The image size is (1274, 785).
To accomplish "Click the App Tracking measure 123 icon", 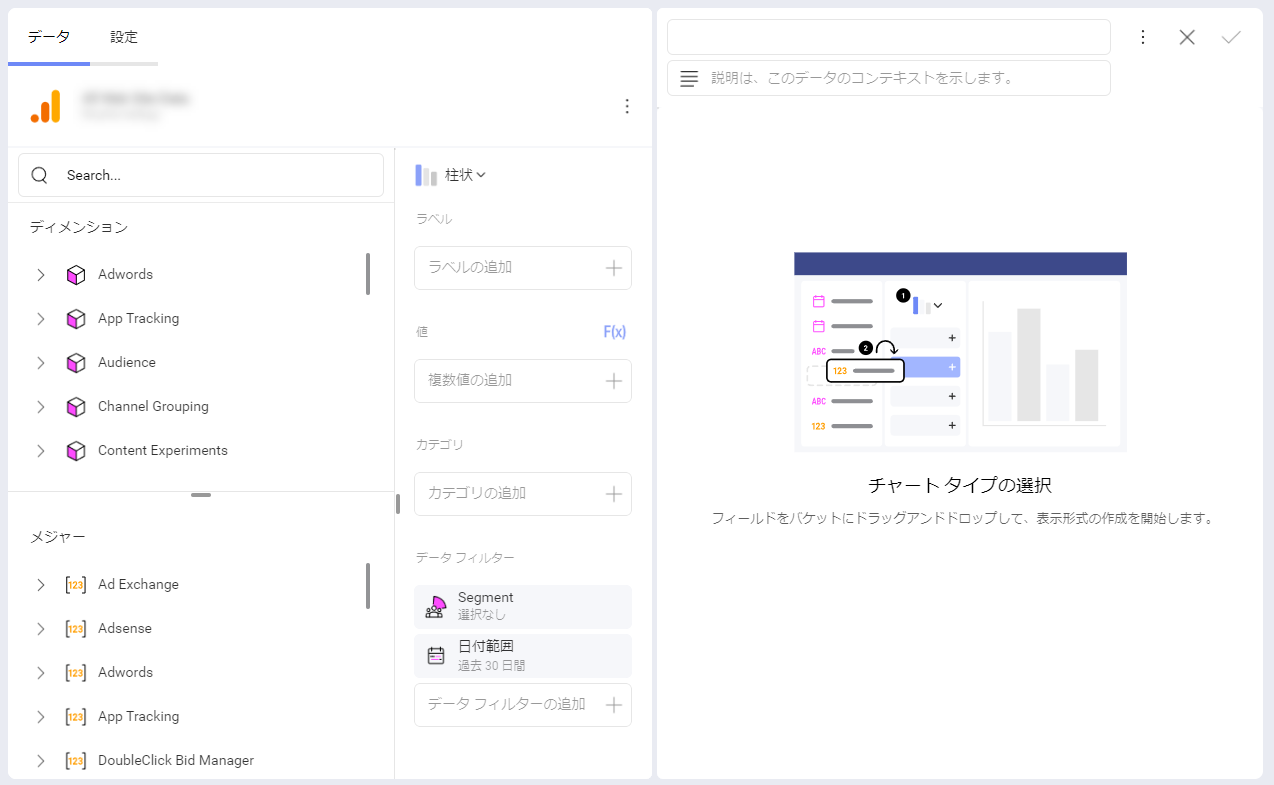I will (76, 717).
